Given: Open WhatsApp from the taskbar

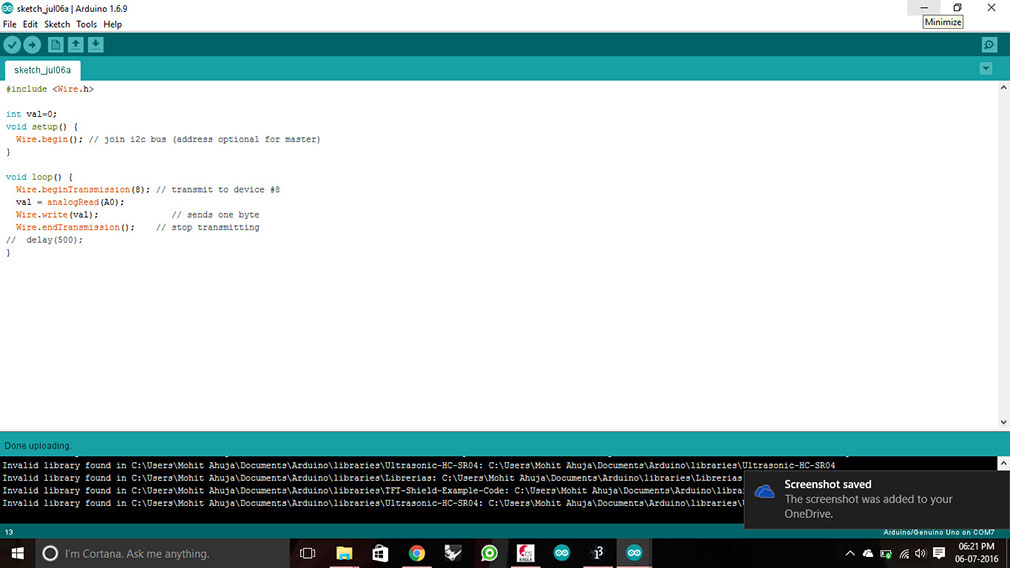Looking at the screenshot, I should 489,553.
